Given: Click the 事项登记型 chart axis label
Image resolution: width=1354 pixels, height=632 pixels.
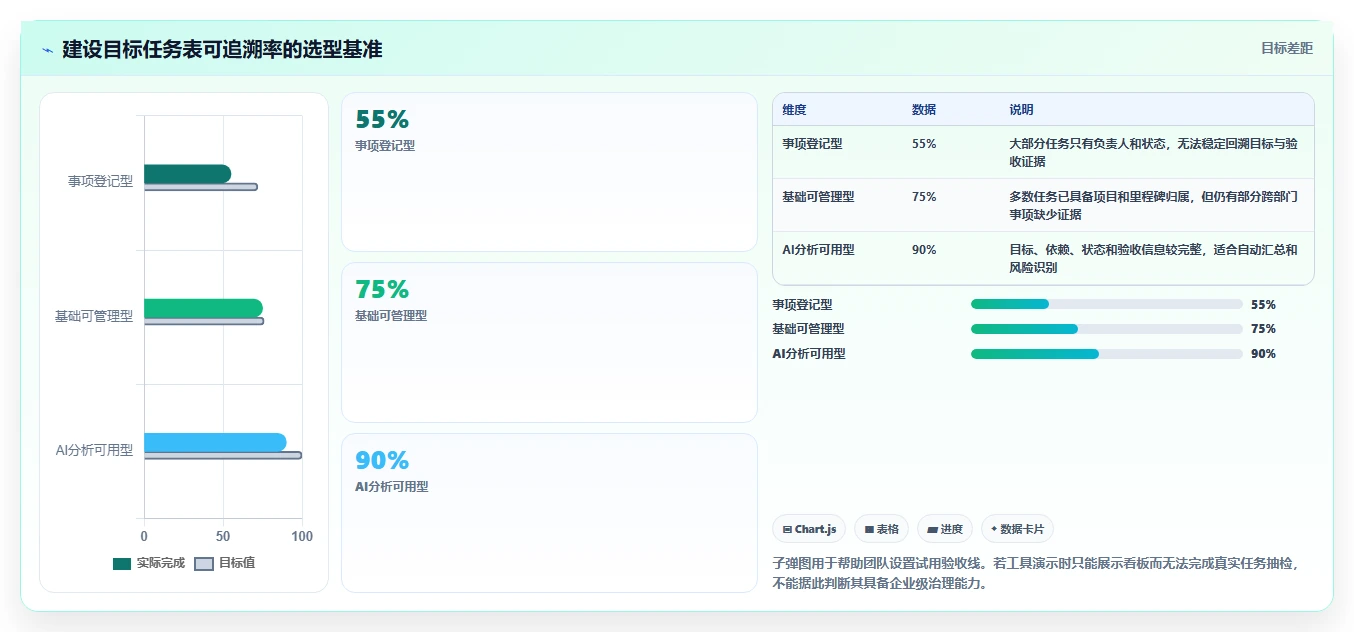Looking at the screenshot, I should coord(100,182).
